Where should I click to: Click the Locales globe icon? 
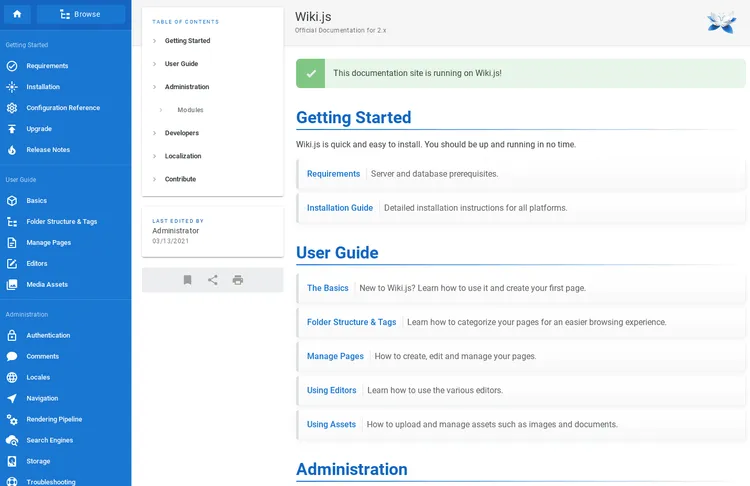tap(12, 377)
